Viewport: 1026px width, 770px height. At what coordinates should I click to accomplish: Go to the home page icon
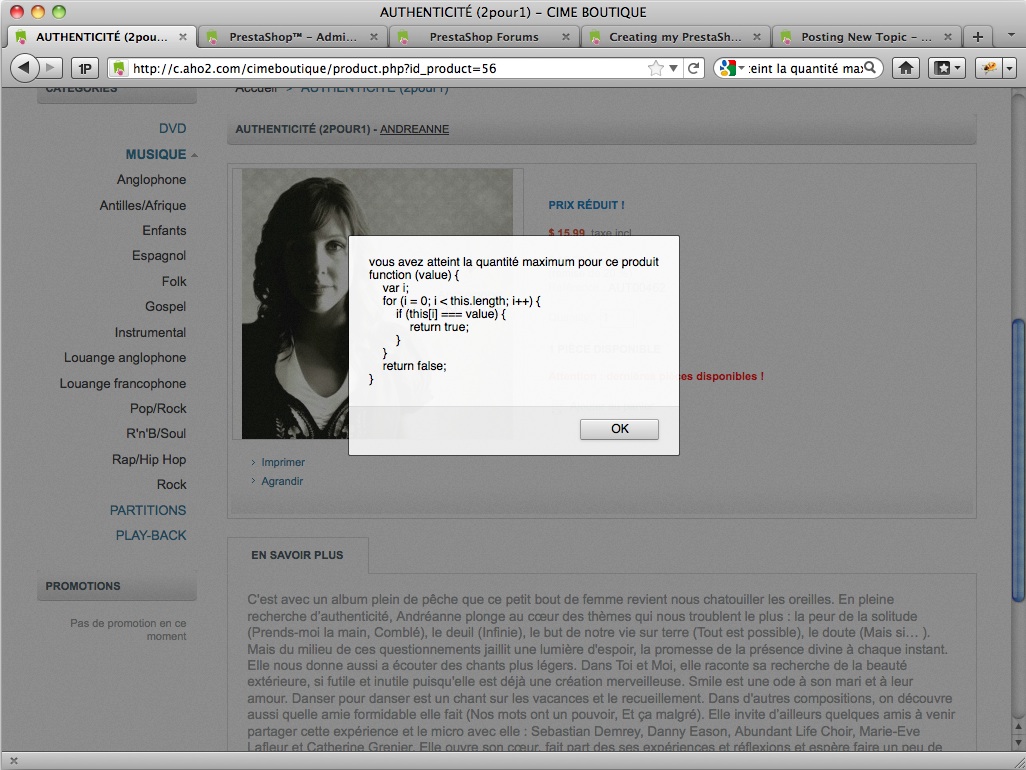(x=906, y=68)
